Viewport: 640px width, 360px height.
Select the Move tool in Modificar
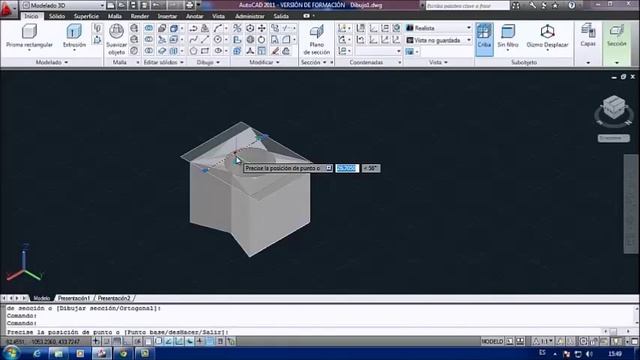262,28
